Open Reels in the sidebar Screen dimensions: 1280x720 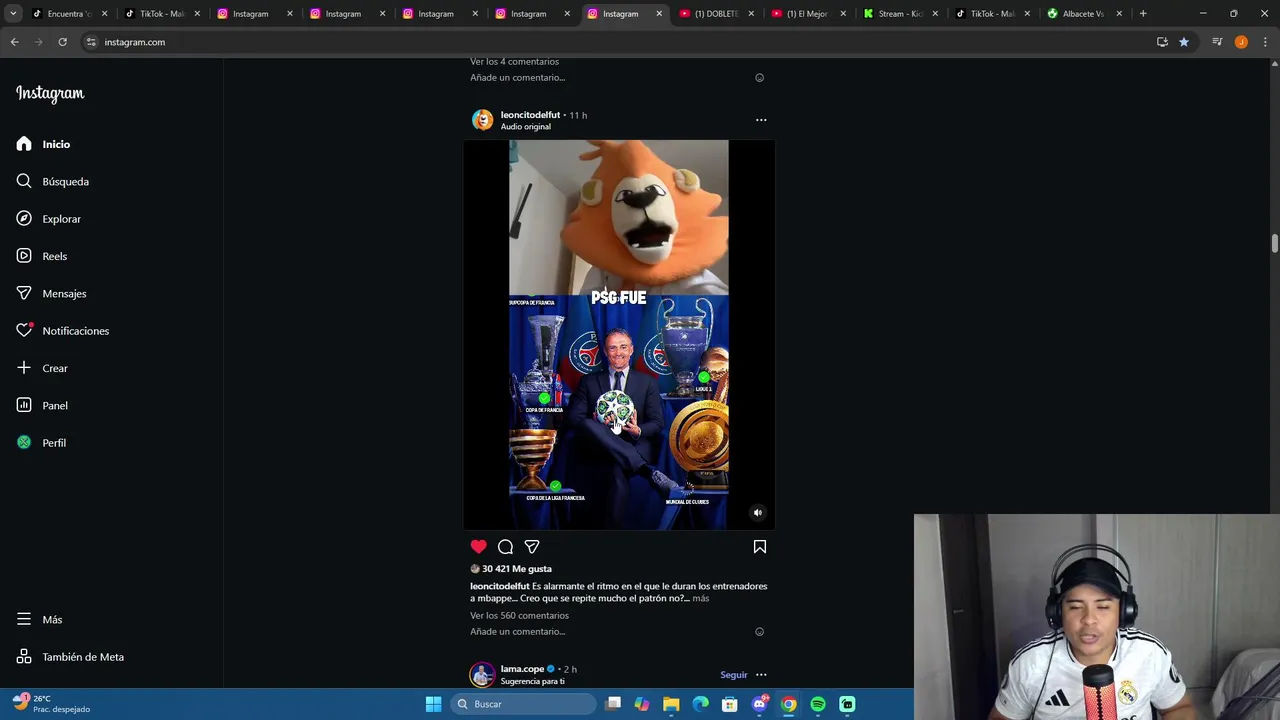(x=41, y=256)
